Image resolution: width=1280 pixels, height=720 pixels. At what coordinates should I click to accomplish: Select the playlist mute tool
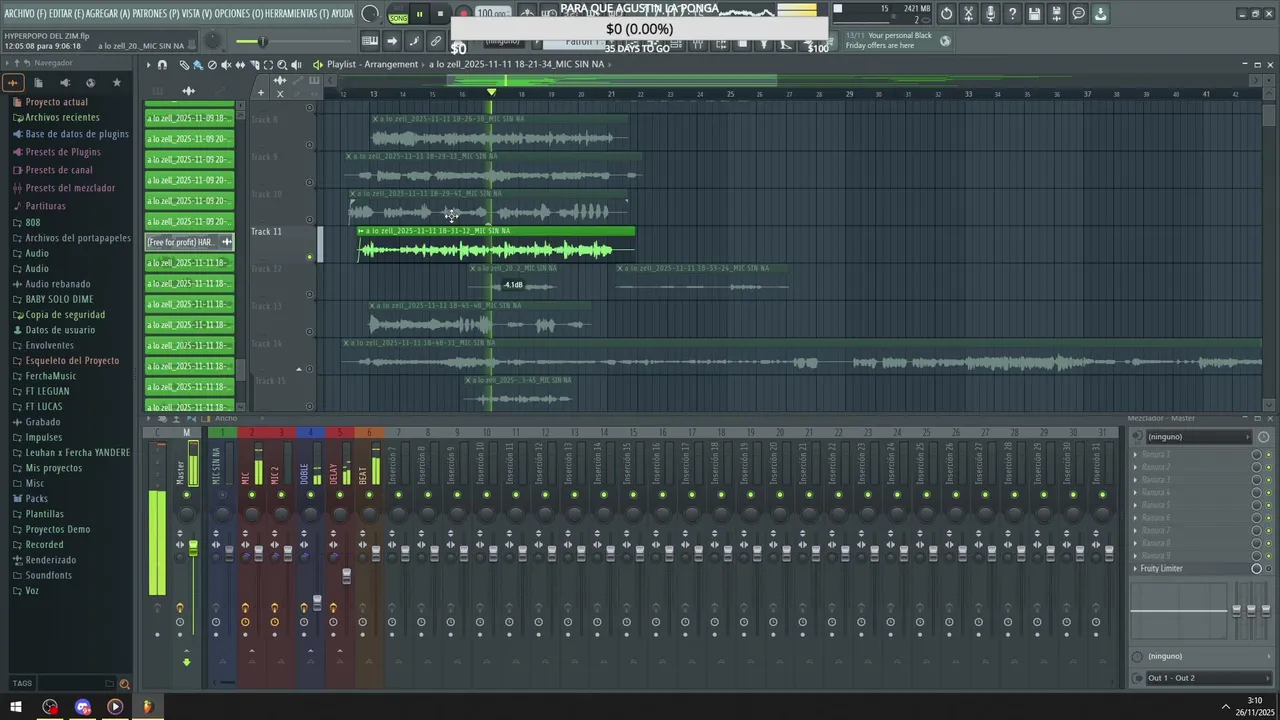coord(225,65)
